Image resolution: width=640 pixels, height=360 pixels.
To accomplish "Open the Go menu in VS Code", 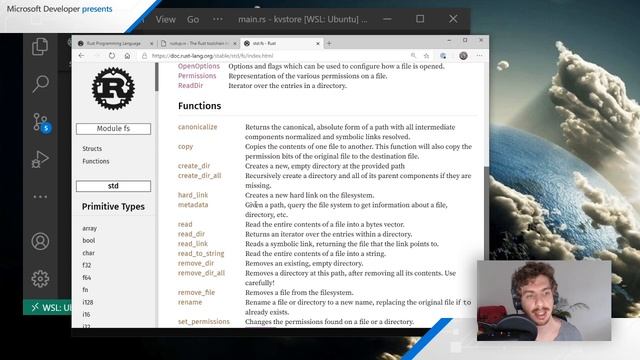I will (193, 19).
